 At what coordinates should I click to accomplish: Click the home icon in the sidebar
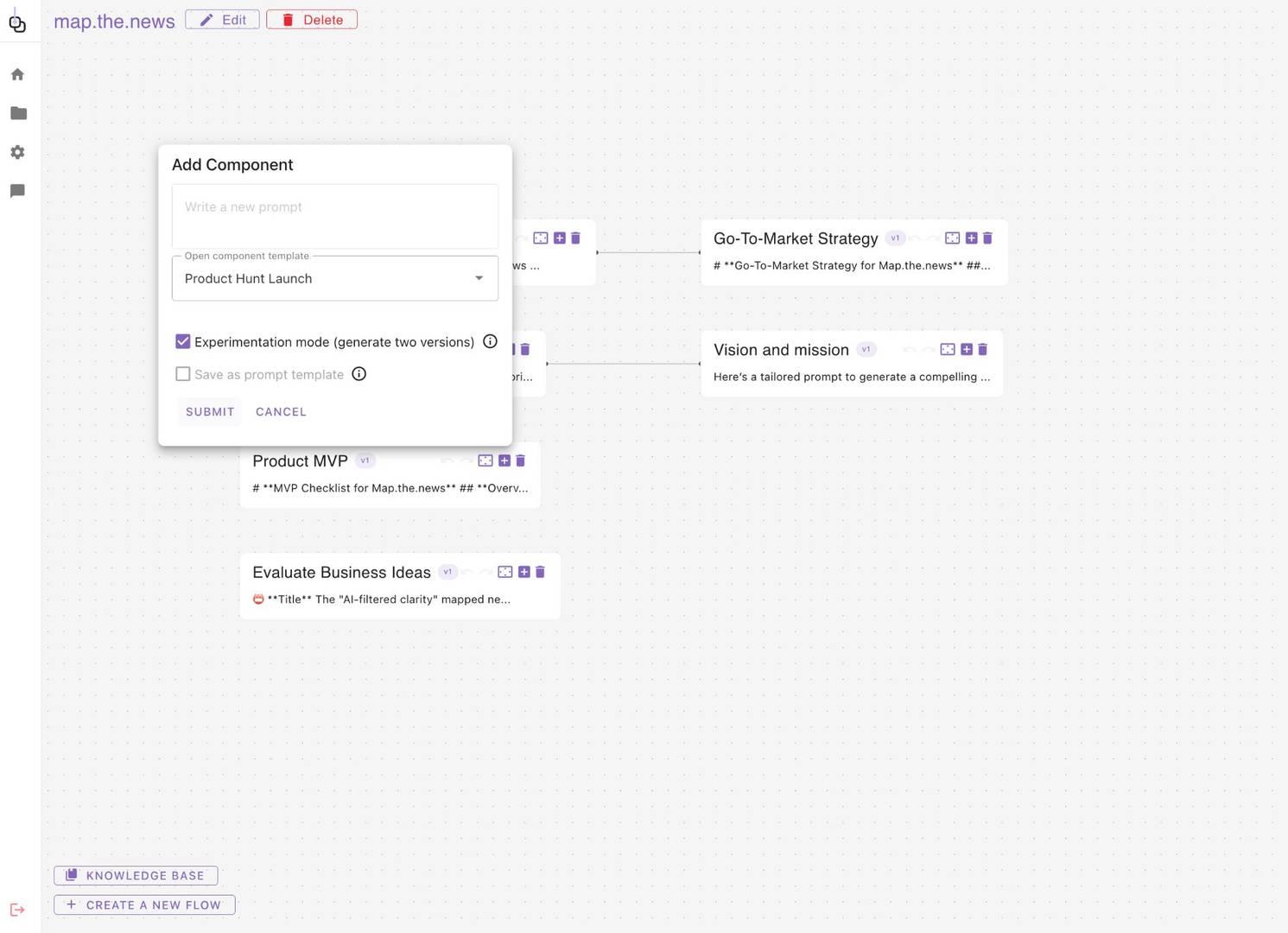[x=17, y=75]
